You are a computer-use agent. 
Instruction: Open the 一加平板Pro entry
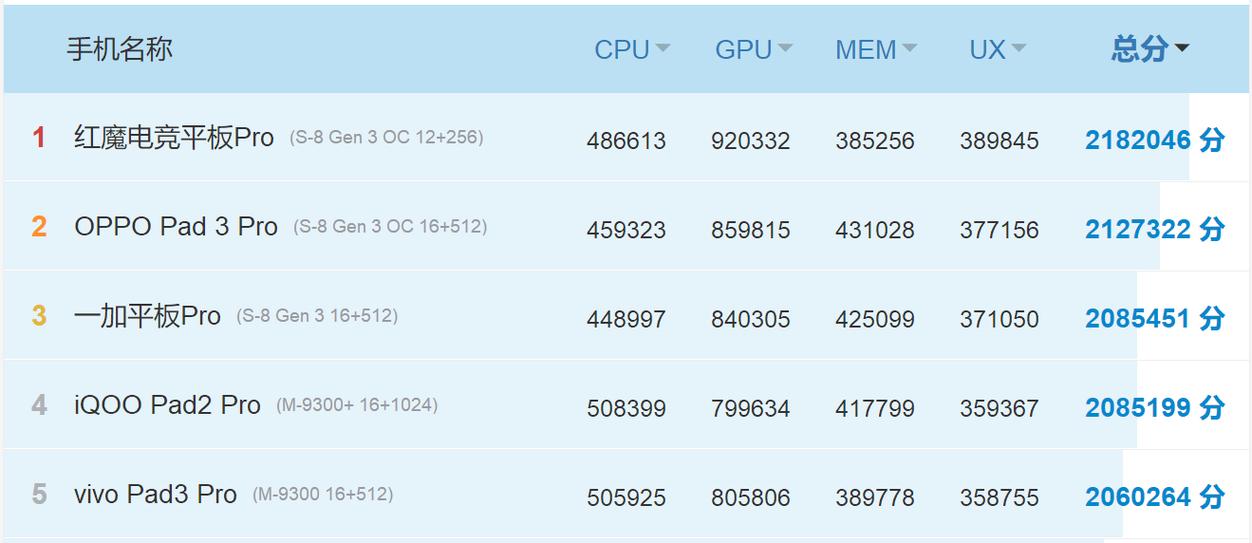click(147, 316)
